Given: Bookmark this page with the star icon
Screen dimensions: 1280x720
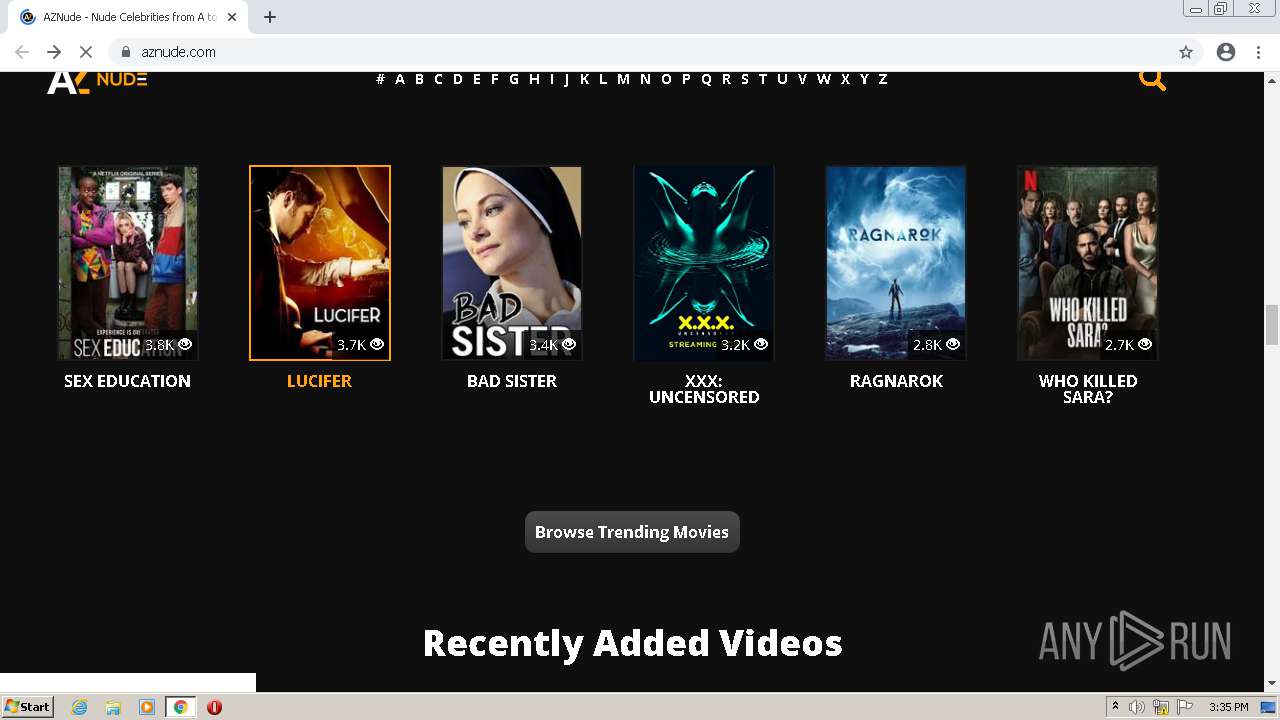Looking at the screenshot, I should click(1186, 52).
